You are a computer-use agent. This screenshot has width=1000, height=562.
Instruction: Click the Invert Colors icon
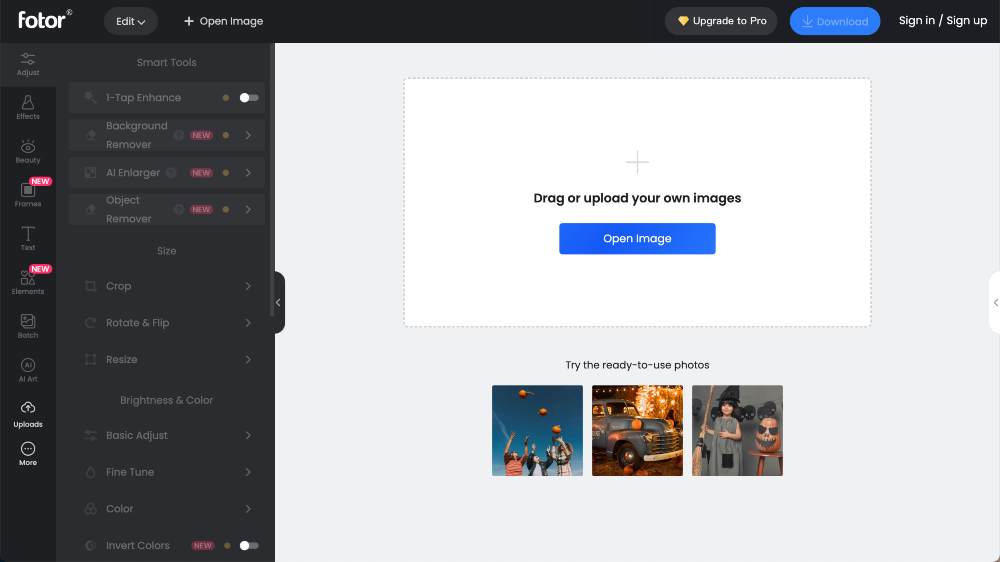[x=91, y=545]
